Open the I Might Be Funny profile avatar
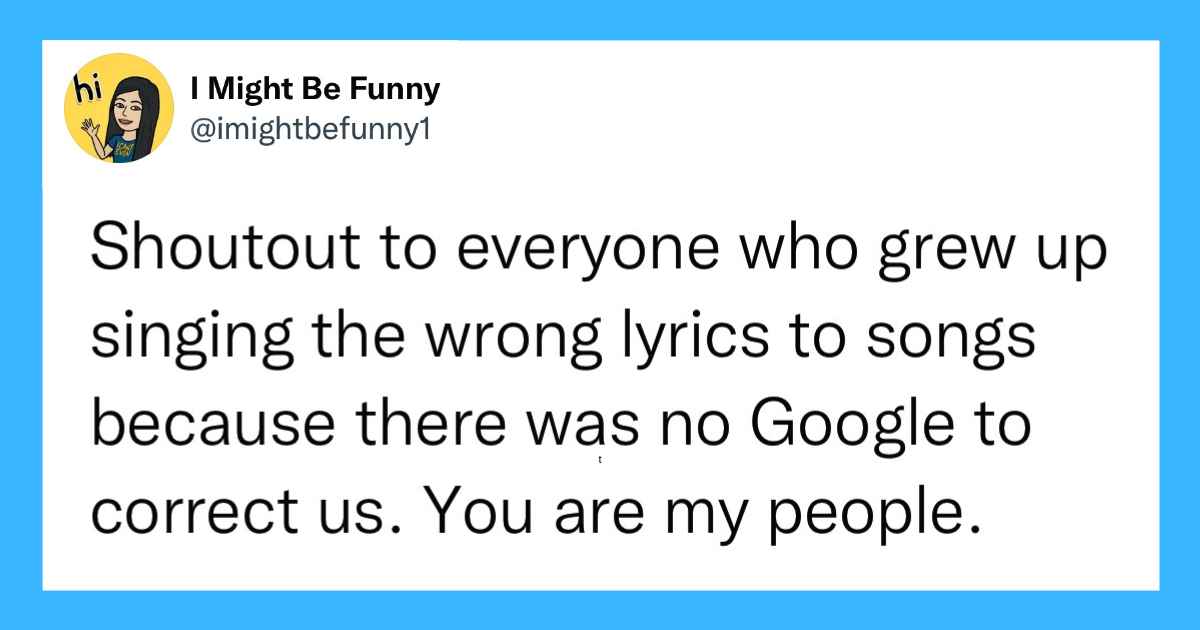Image resolution: width=1200 pixels, height=630 pixels. pyautogui.click(x=119, y=108)
